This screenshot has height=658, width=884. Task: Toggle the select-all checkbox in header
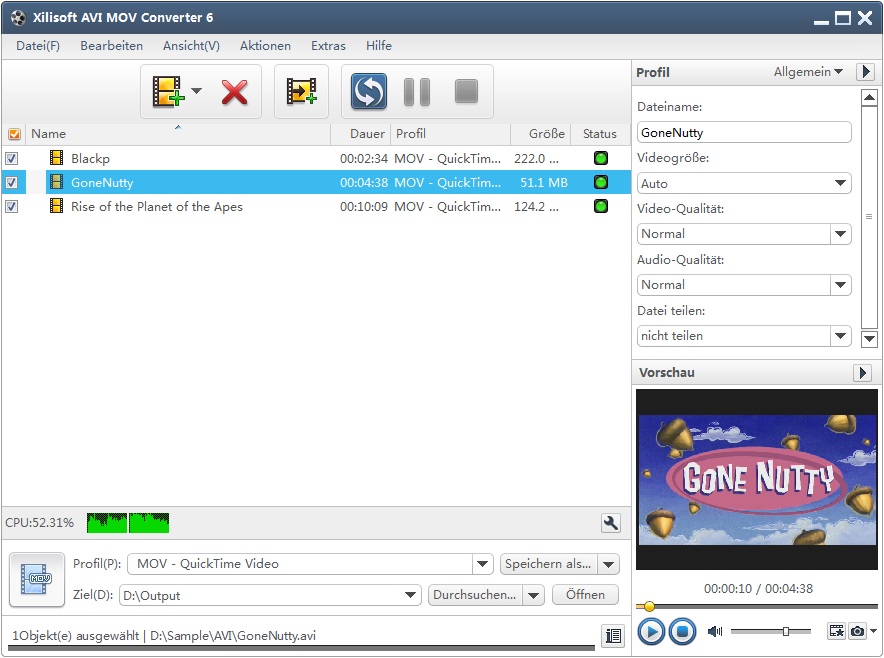pos(14,134)
